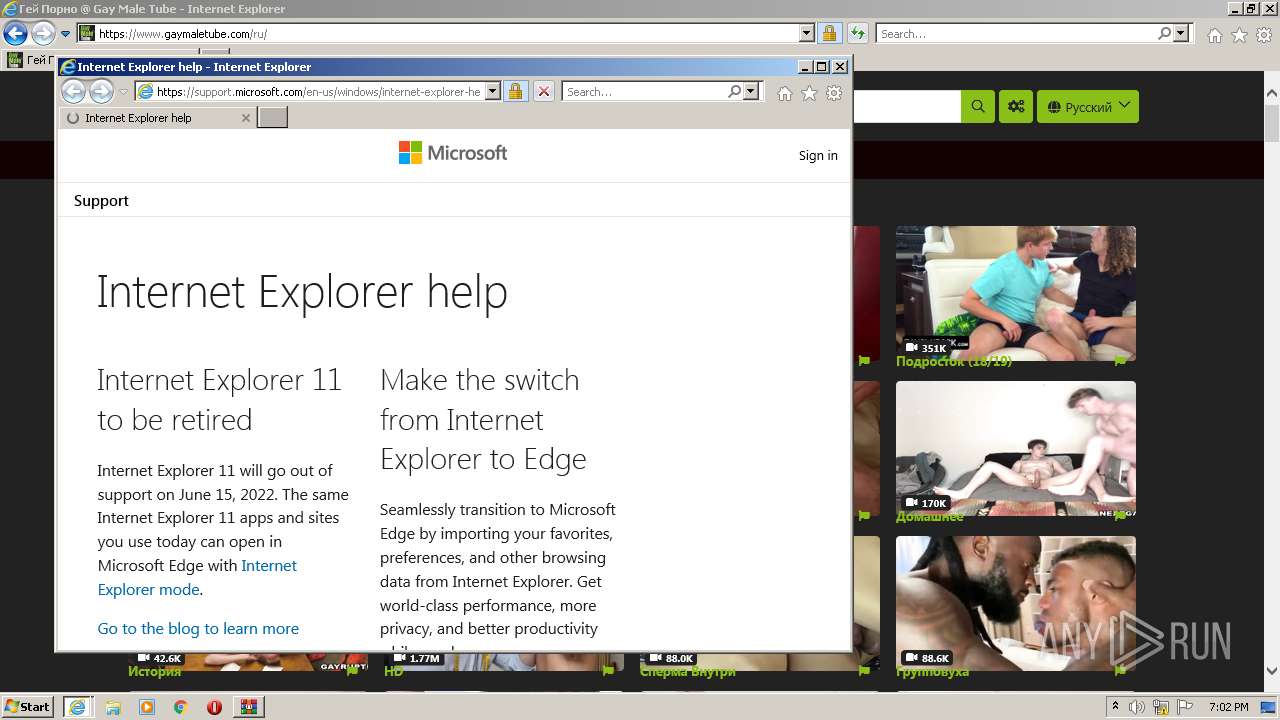The width and height of the screenshot is (1280, 720).
Task: Click the gaymaletube.com address bar
Action: tap(438, 34)
